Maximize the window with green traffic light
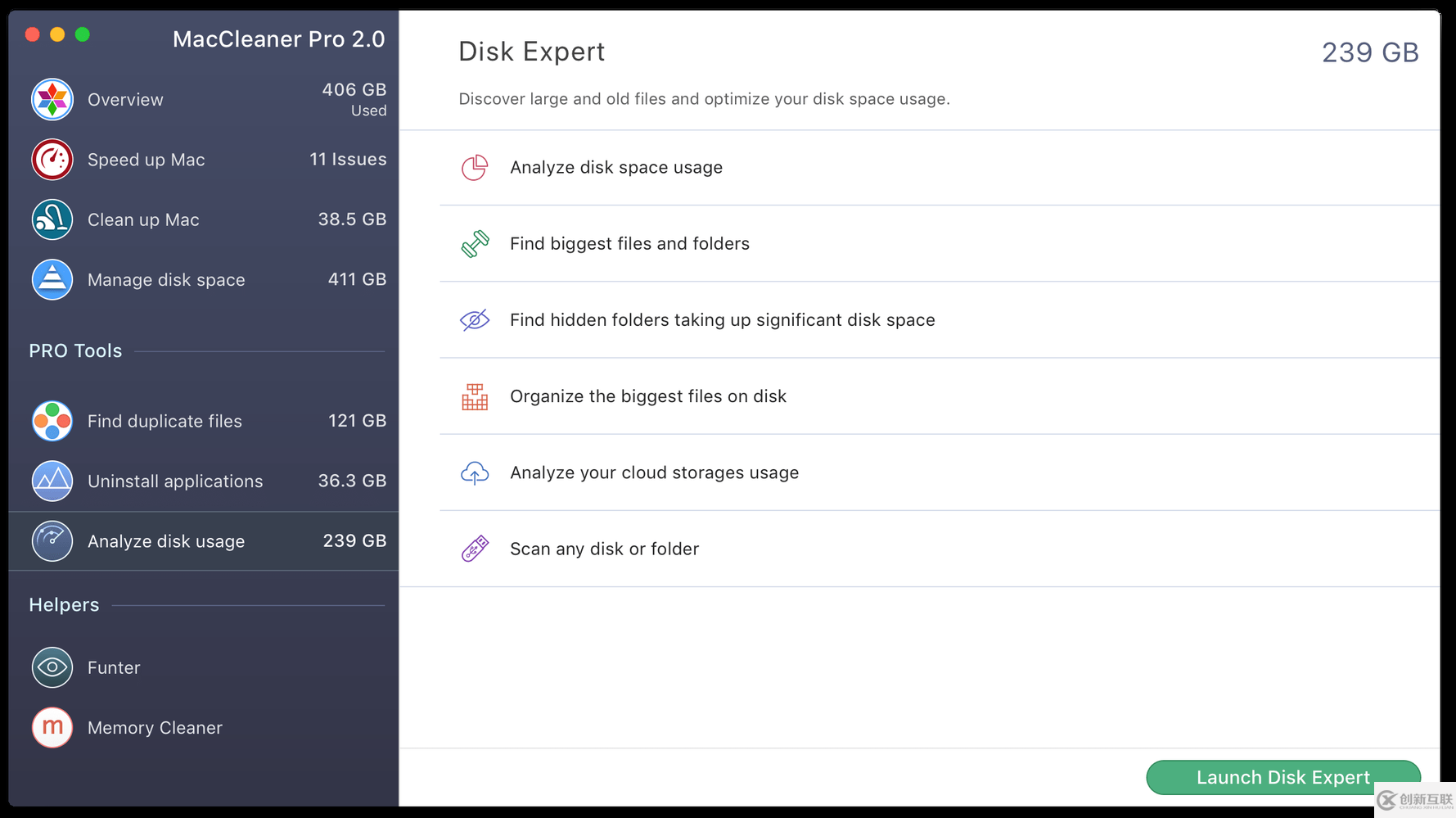1456x818 pixels. [83, 34]
